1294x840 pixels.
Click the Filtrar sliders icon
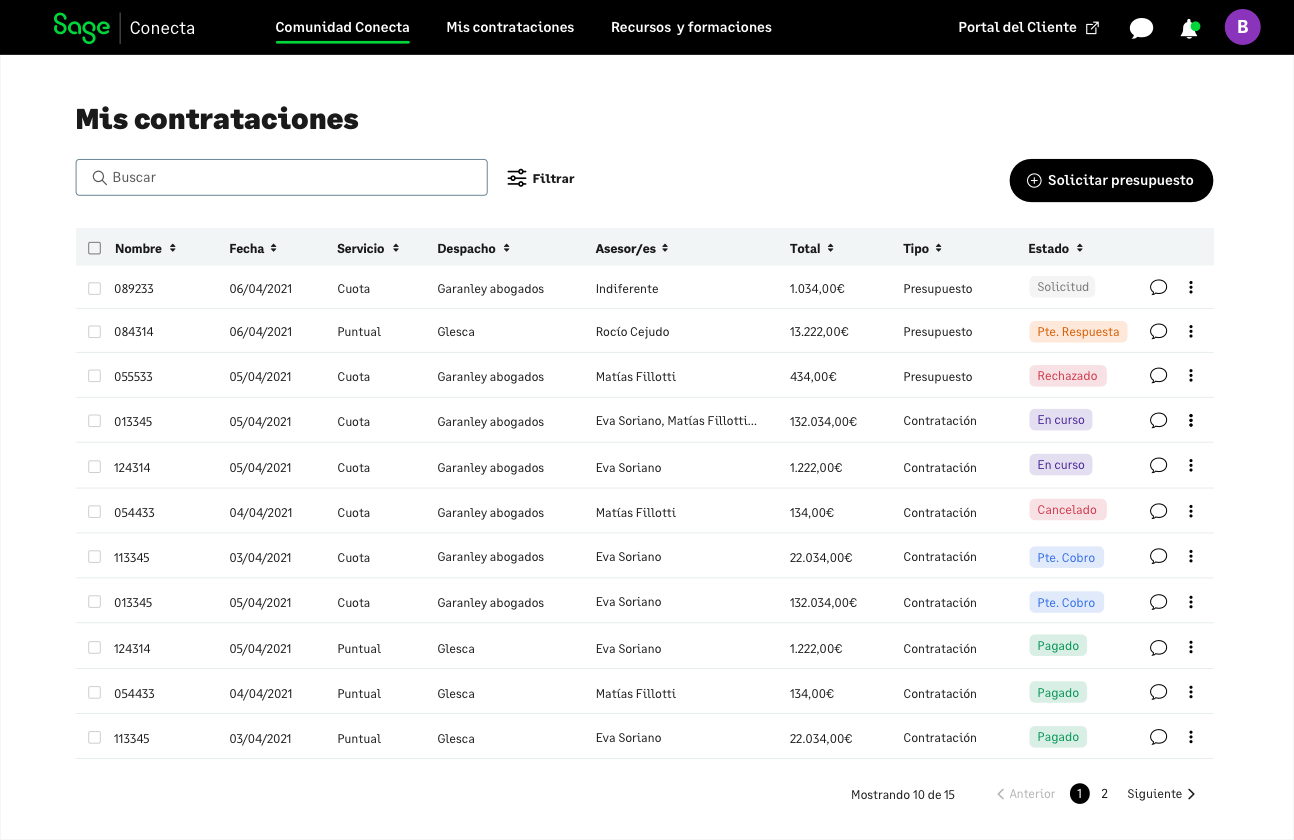point(517,178)
